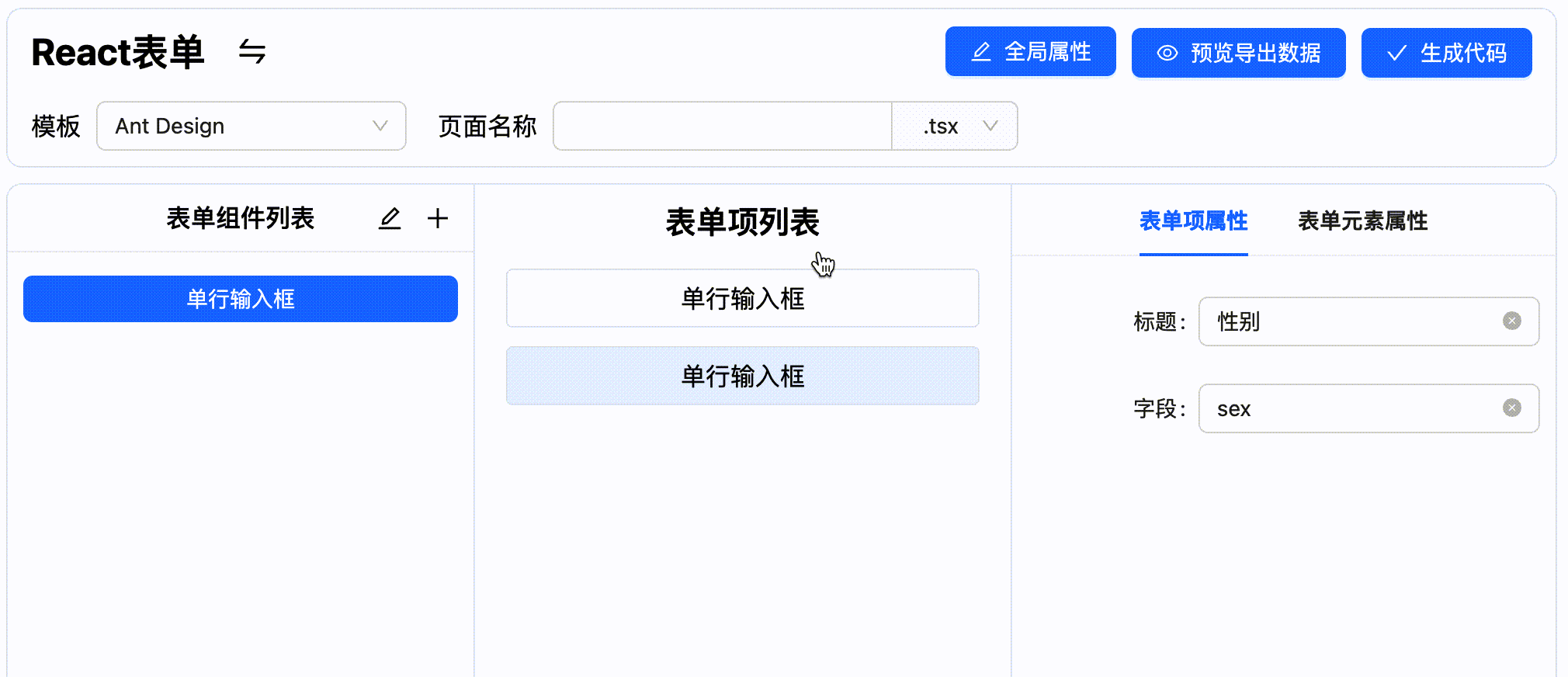Click the clear × icon in the 性别 title field
1568x677 pixels.
click(1511, 320)
